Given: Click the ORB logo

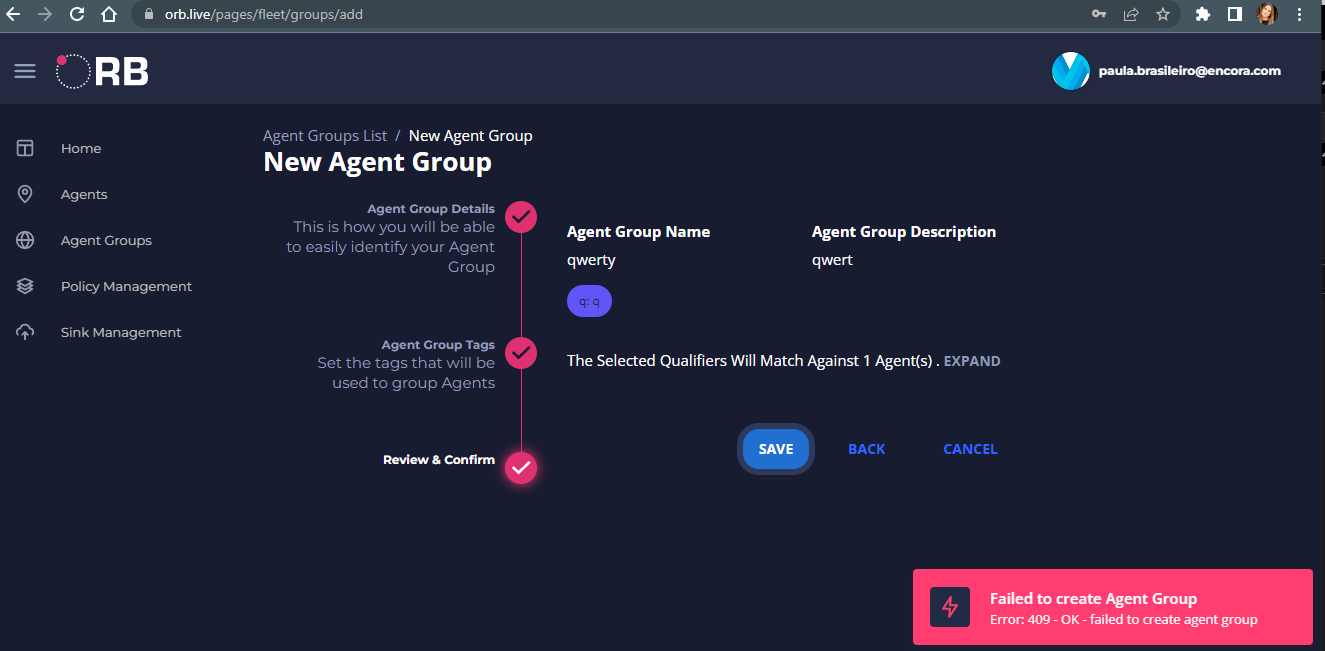Looking at the screenshot, I should pyautogui.click(x=102, y=71).
